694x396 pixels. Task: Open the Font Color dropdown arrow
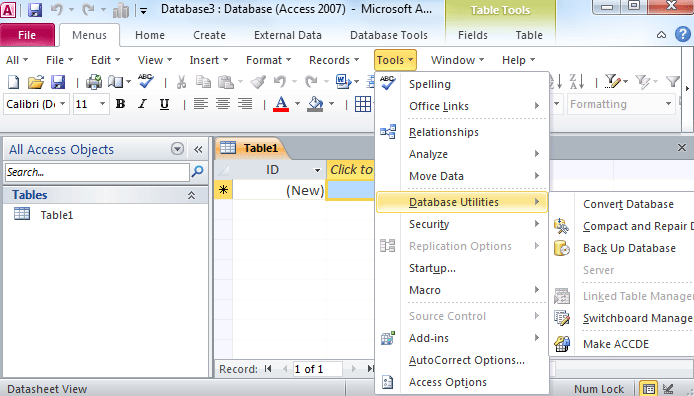(x=297, y=104)
